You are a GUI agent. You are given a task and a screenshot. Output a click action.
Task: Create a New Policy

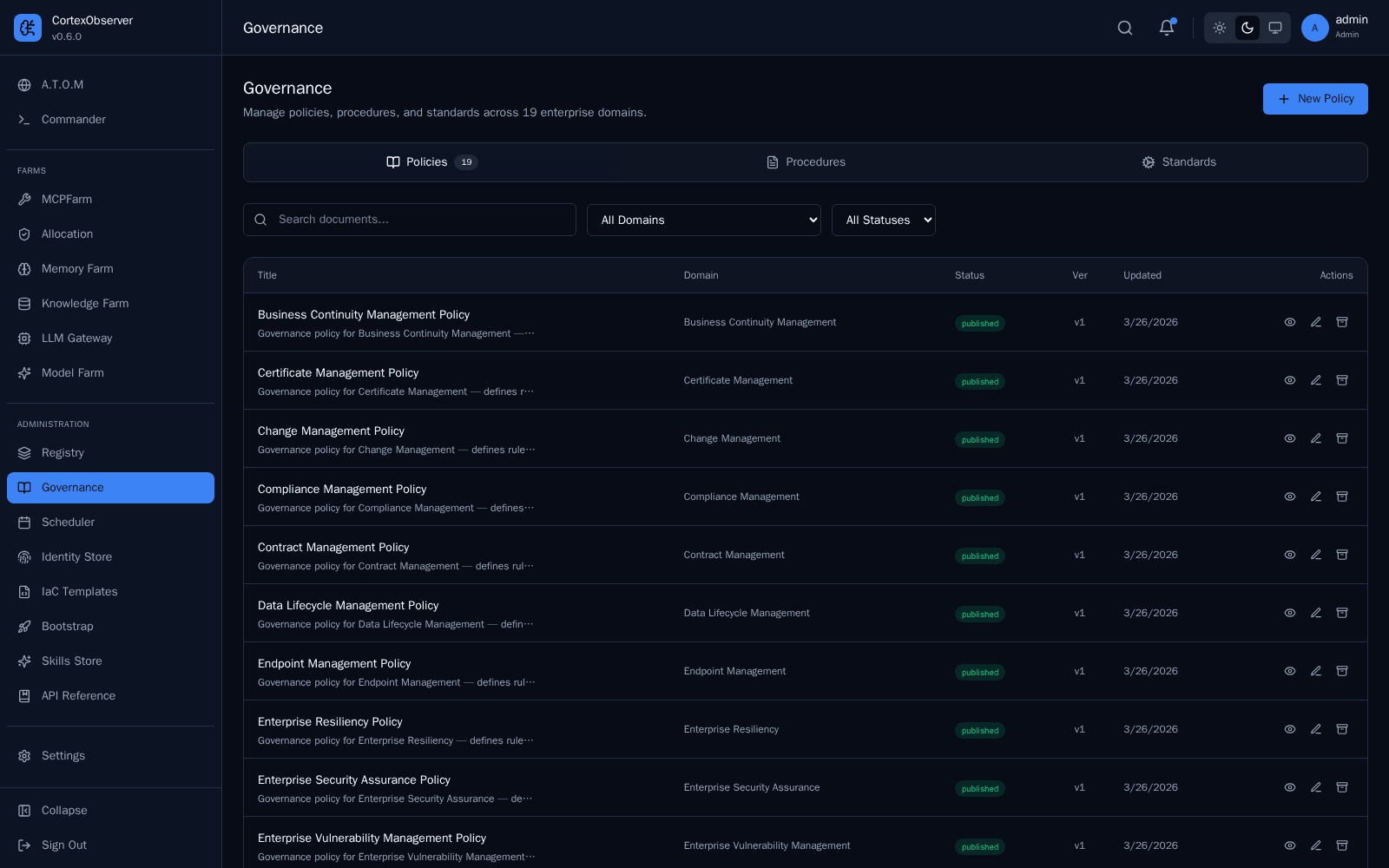1315,99
